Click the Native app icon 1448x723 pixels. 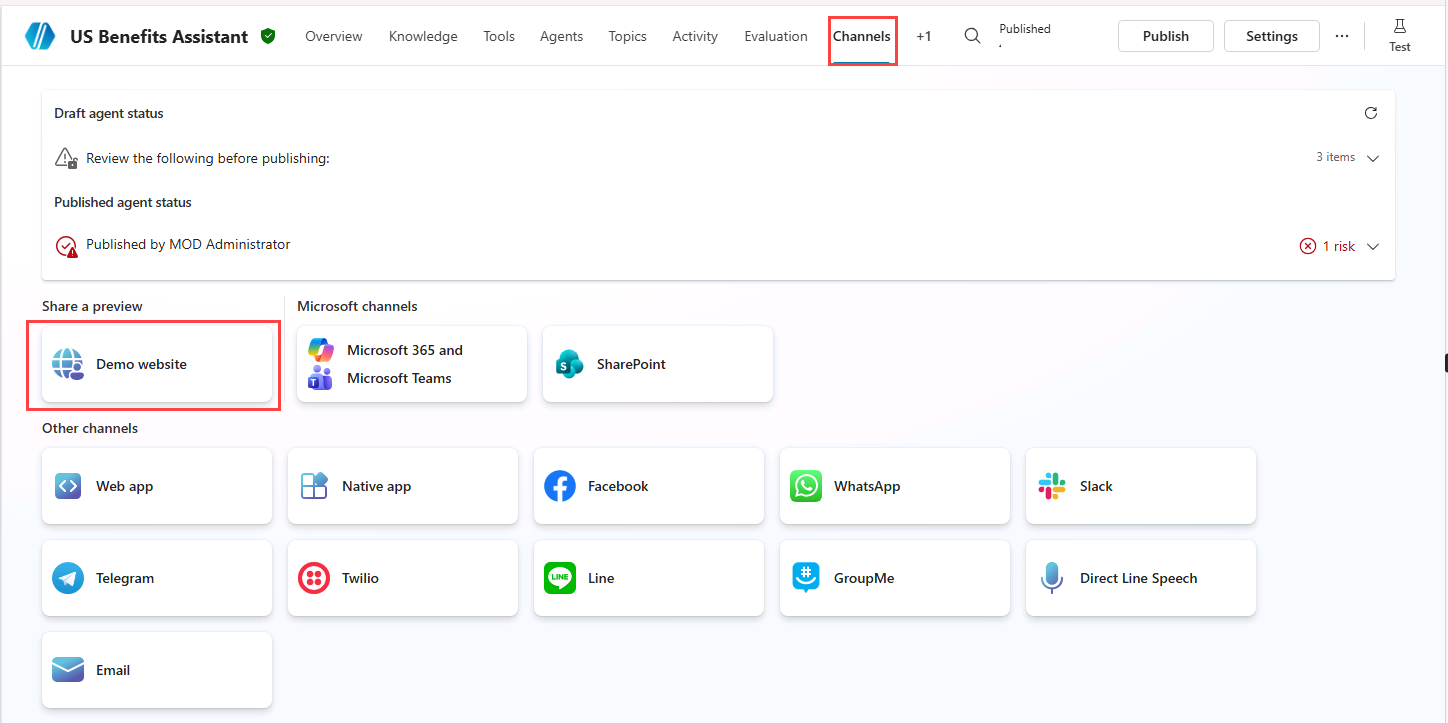tap(314, 486)
